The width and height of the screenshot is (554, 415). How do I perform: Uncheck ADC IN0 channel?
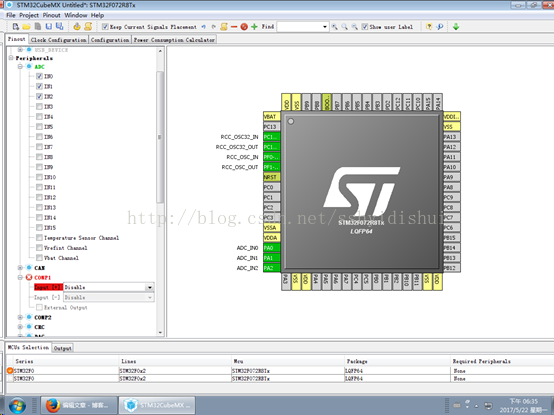coord(39,76)
